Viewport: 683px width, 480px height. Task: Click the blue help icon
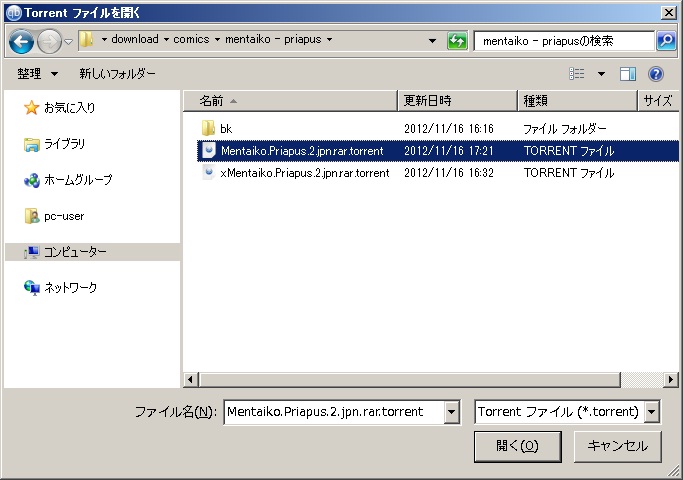click(656, 74)
